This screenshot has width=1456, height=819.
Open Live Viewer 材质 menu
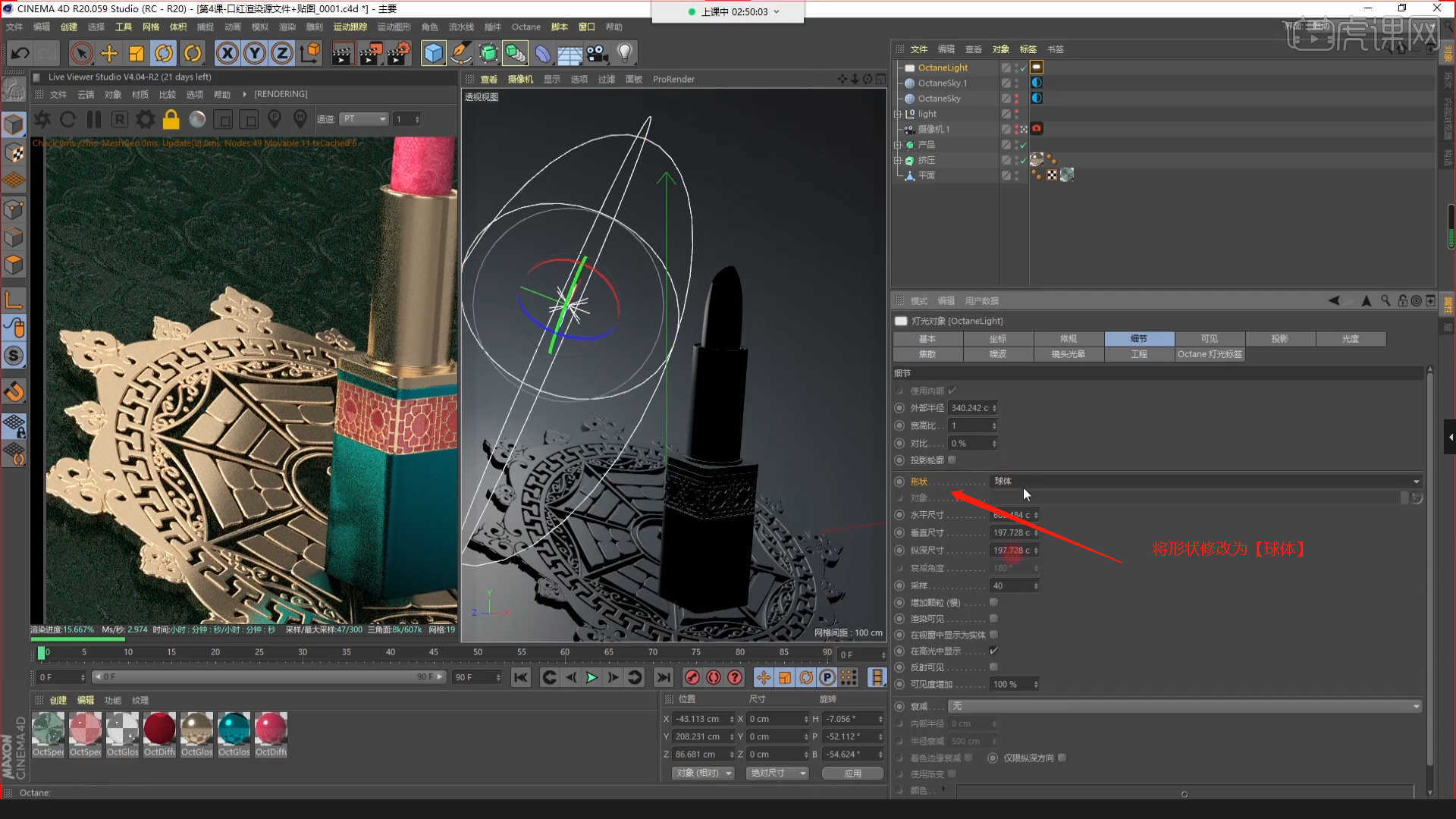[140, 95]
